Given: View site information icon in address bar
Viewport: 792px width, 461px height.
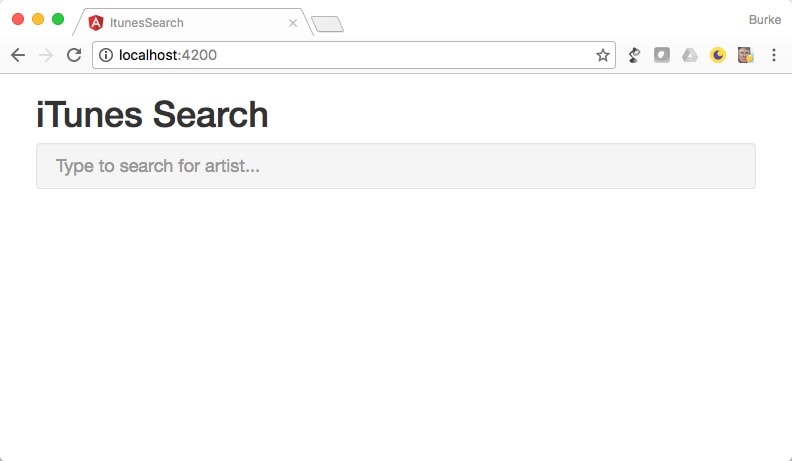Looking at the screenshot, I should (x=106, y=55).
